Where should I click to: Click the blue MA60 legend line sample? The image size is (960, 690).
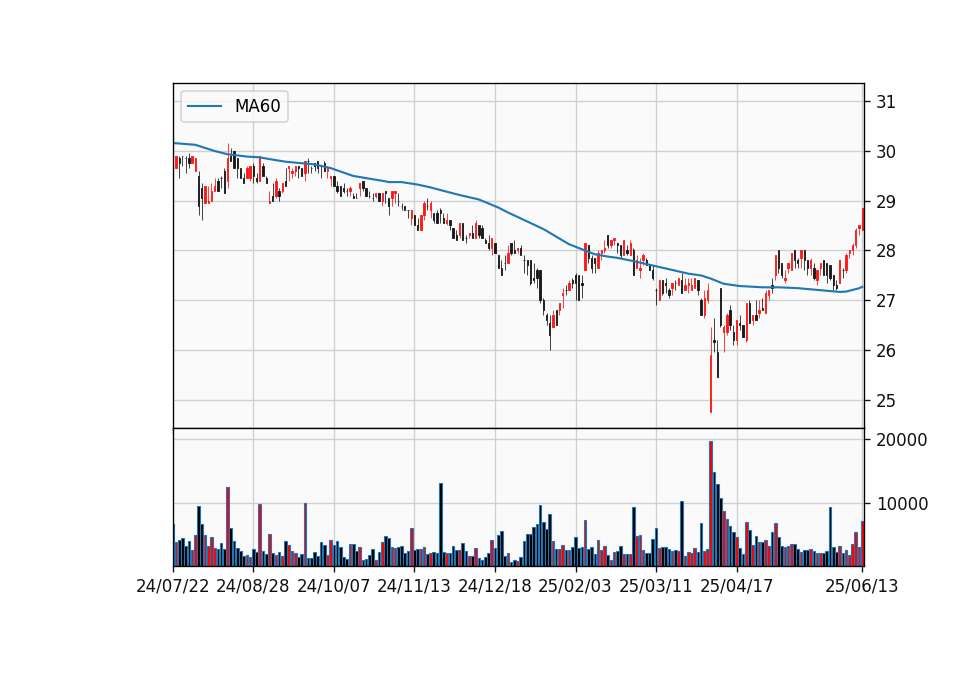pyautogui.click(x=204, y=106)
